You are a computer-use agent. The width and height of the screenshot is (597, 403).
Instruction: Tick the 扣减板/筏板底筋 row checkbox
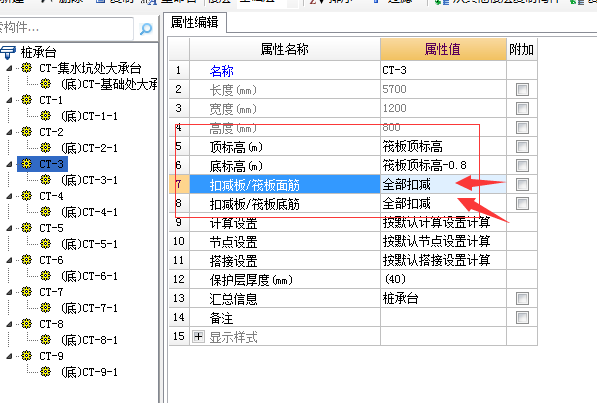click(x=522, y=204)
